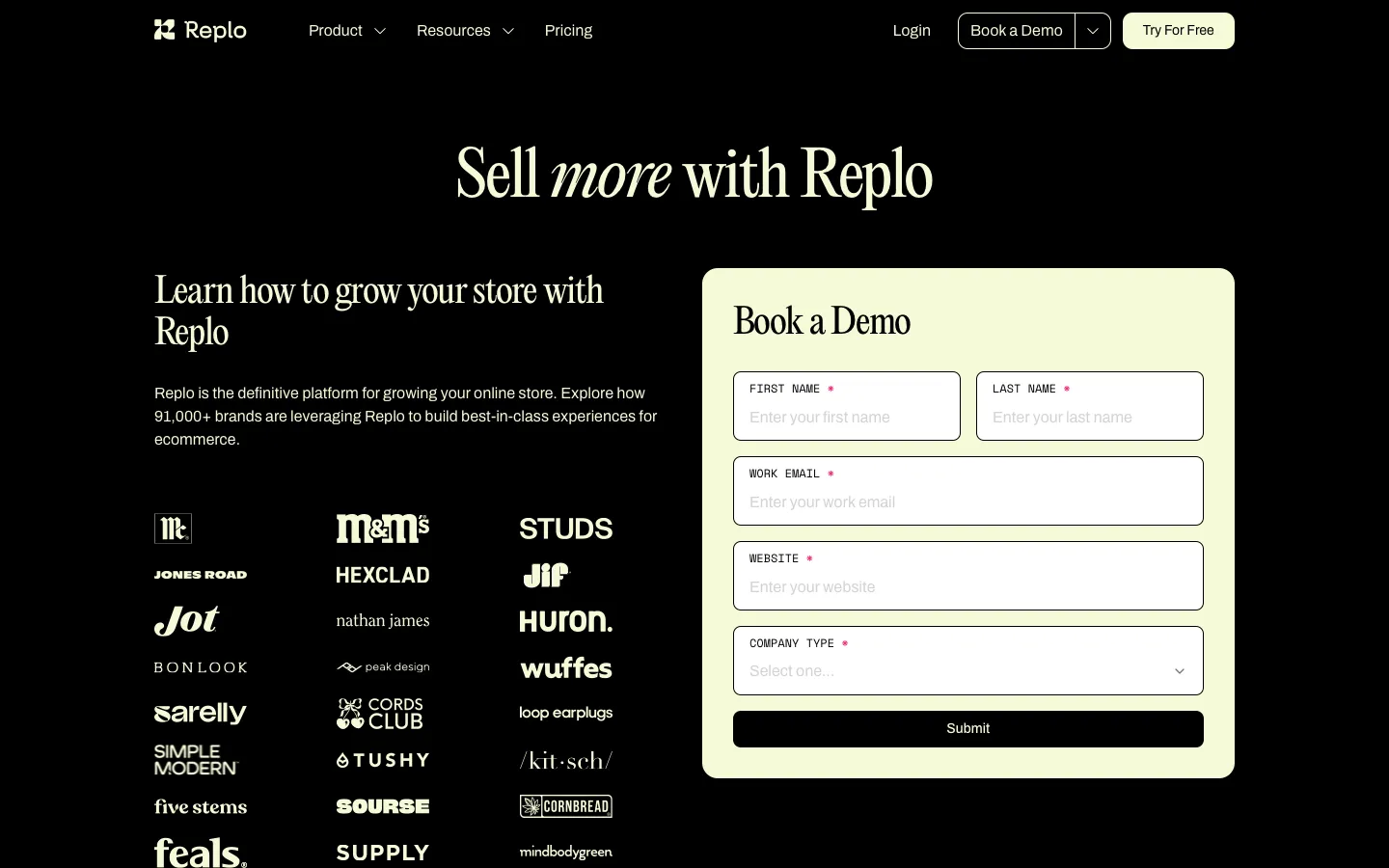Image resolution: width=1389 pixels, height=868 pixels.
Task: Click the Cords Club logo
Action: click(x=380, y=714)
